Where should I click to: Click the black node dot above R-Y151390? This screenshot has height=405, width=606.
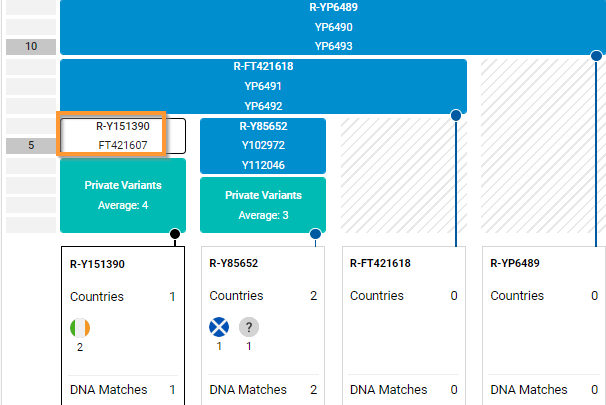coord(176,234)
